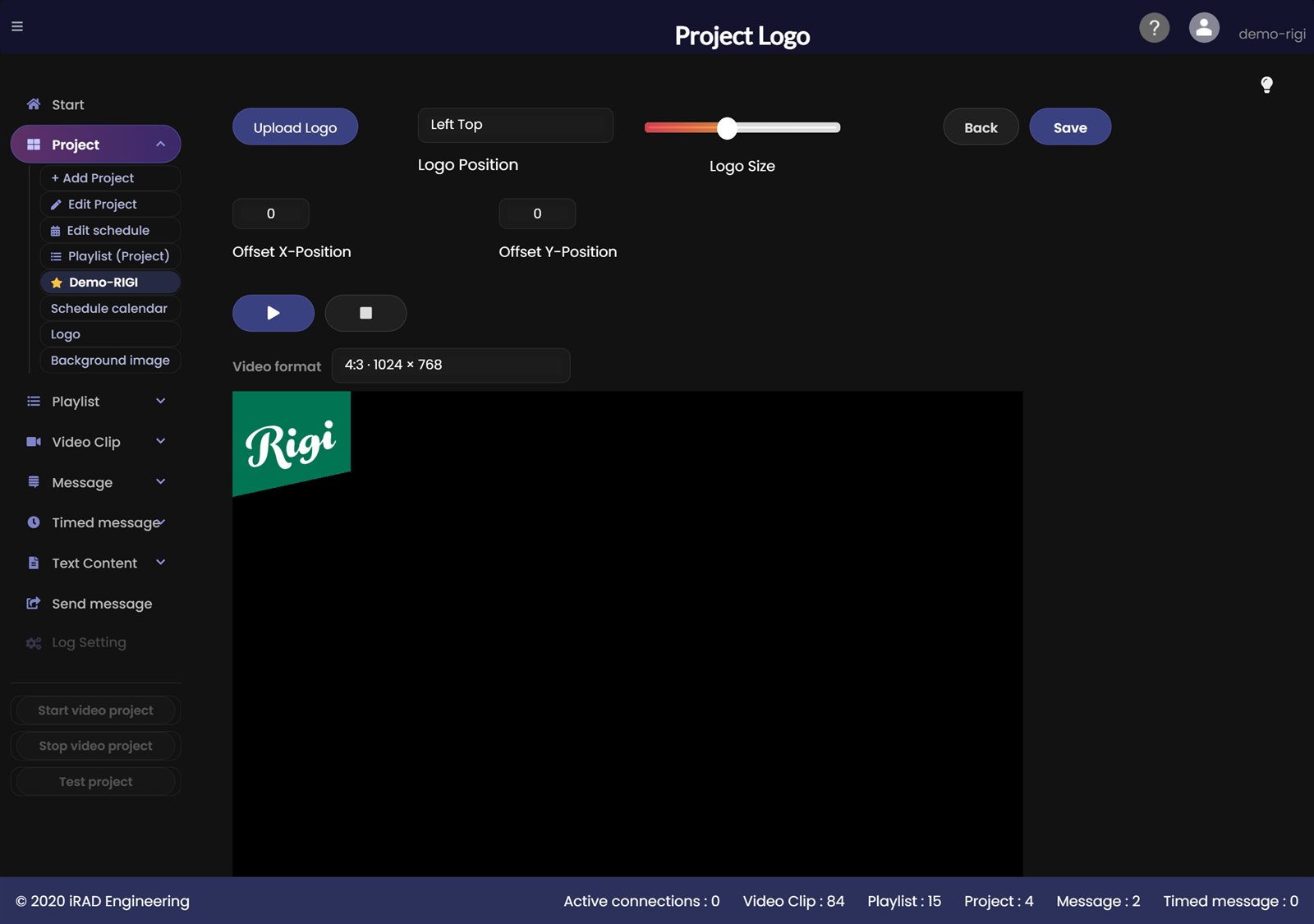Click the lightbulb hint icon

(x=1266, y=85)
